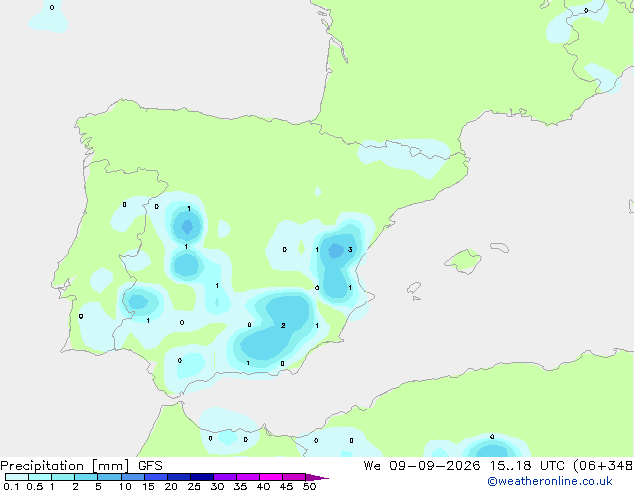Click the 0.1–0.5 mm palest legend swatch
This screenshot has height=490, width=634.
pyautogui.click(x=17, y=477)
